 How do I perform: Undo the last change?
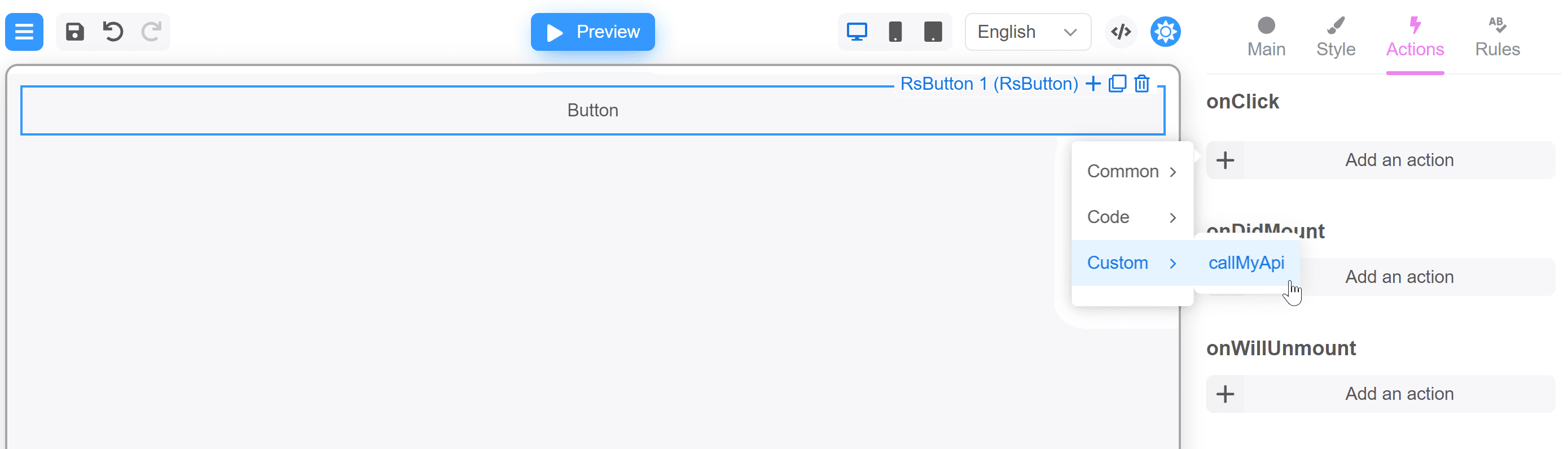point(113,32)
